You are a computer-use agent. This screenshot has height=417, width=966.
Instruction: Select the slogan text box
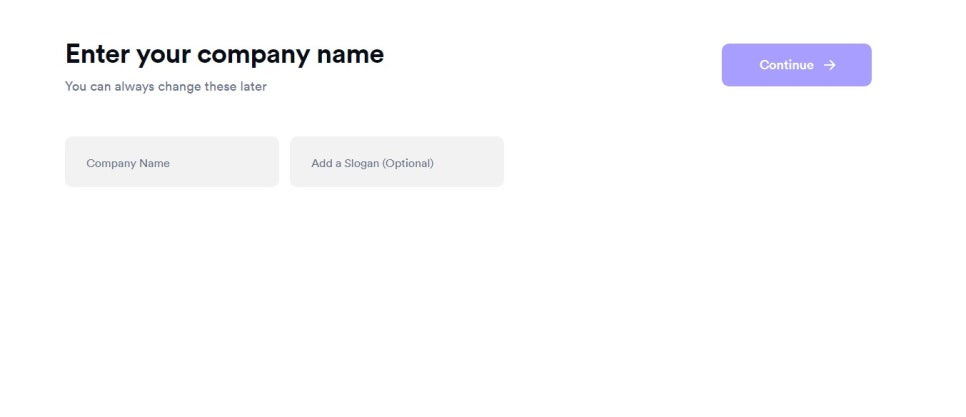397,161
